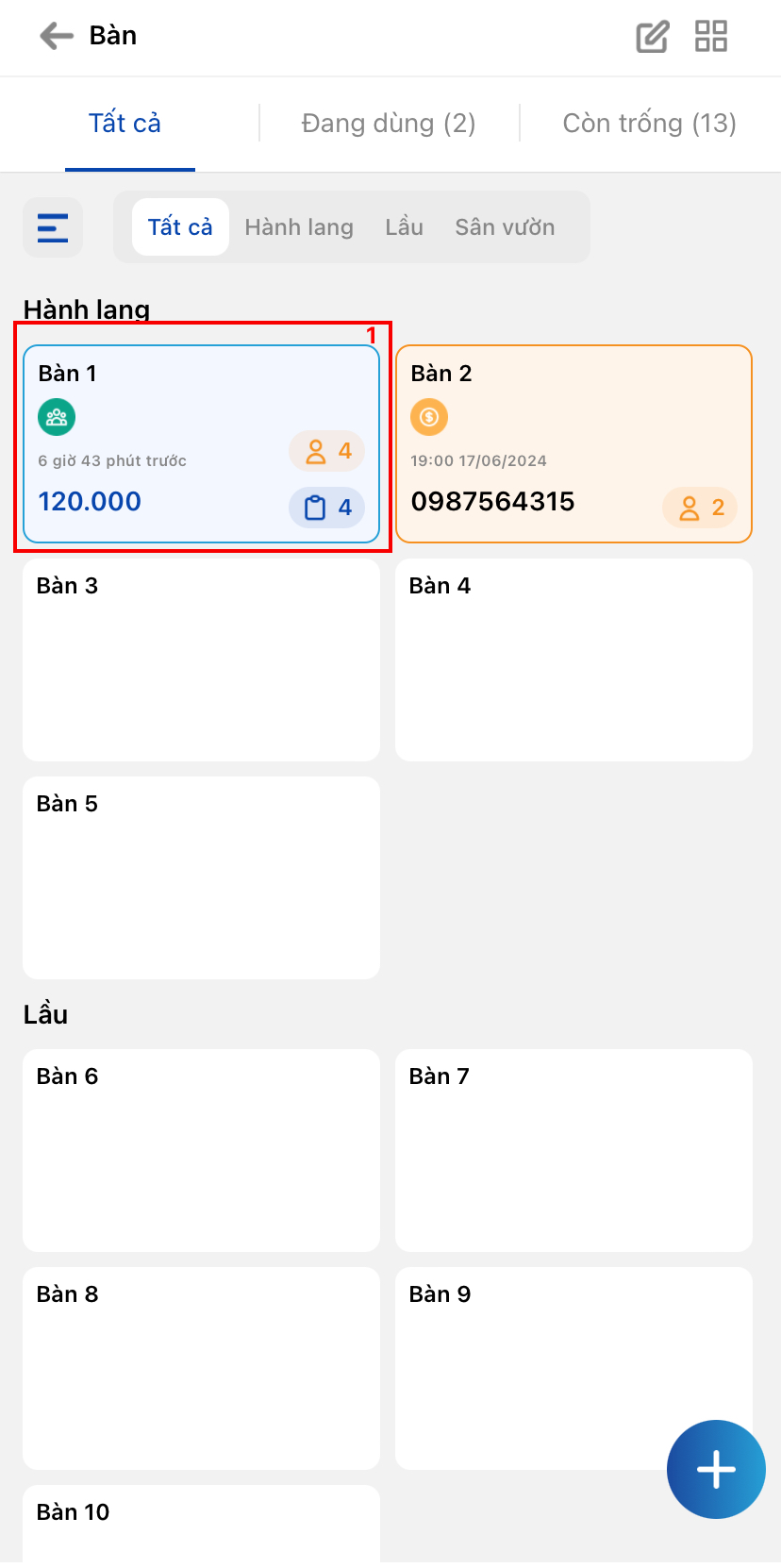
Task: Filter tables by Lầu area
Action: click(404, 227)
